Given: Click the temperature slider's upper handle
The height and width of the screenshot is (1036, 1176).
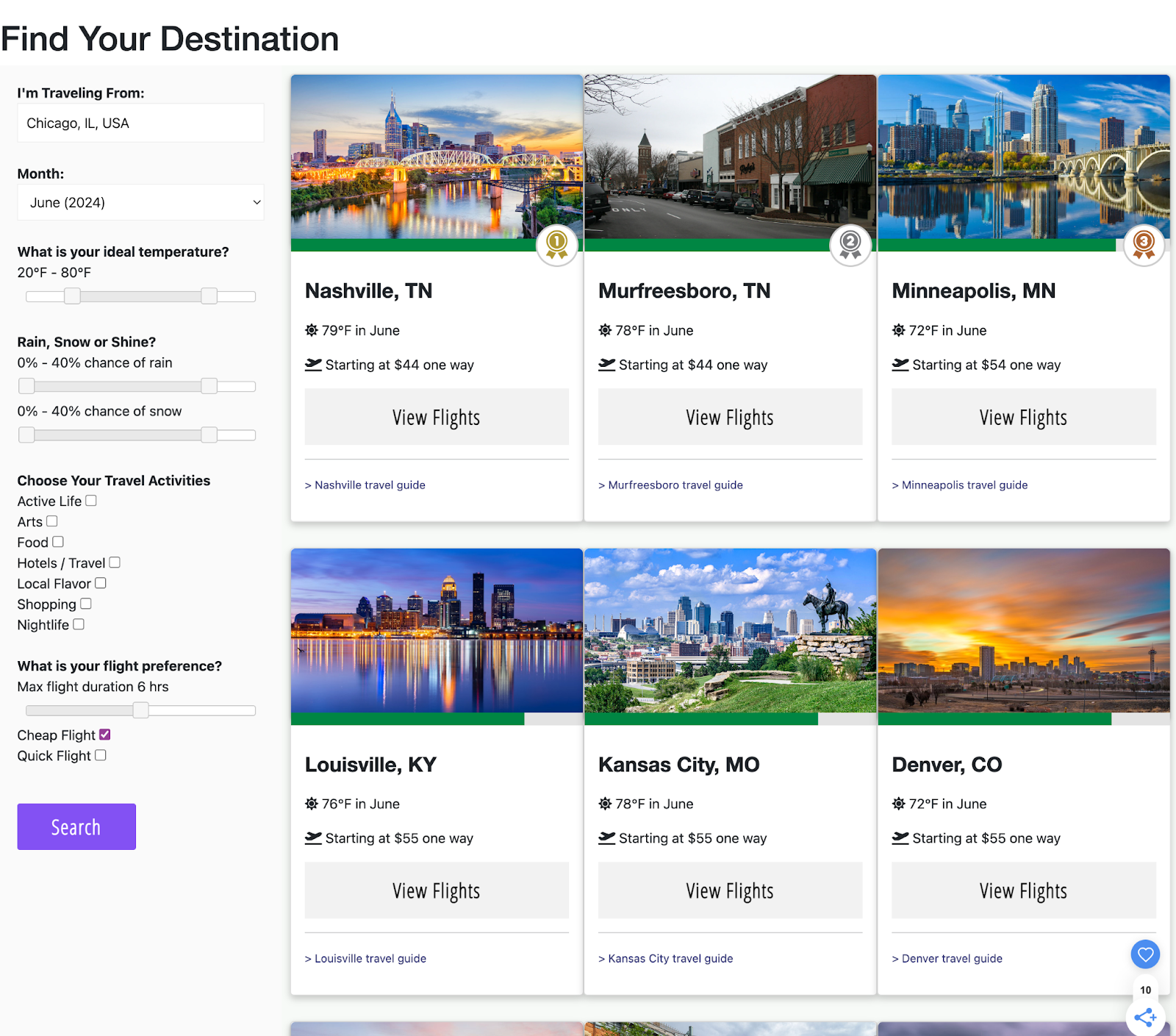Looking at the screenshot, I should (209, 296).
